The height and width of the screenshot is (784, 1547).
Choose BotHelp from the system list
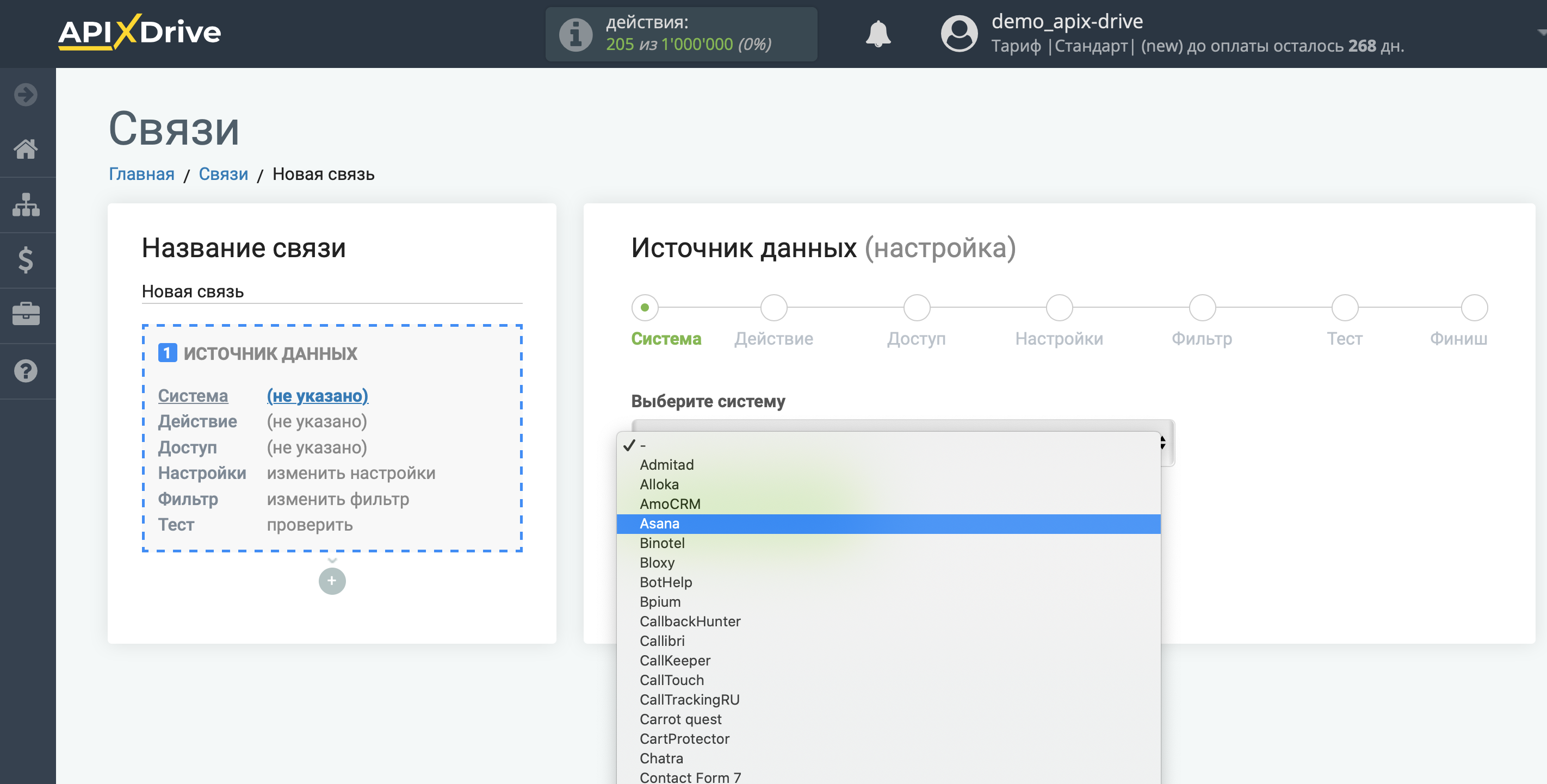click(x=888, y=582)
